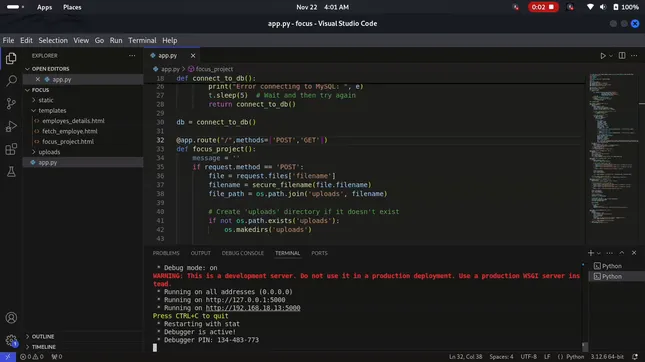Screen dimensions: 645x362
Task: Open the Help menu
Action: 169,40
